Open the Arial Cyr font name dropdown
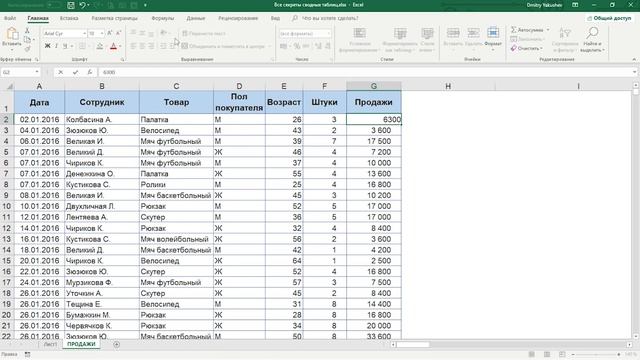 pos(84,33)
